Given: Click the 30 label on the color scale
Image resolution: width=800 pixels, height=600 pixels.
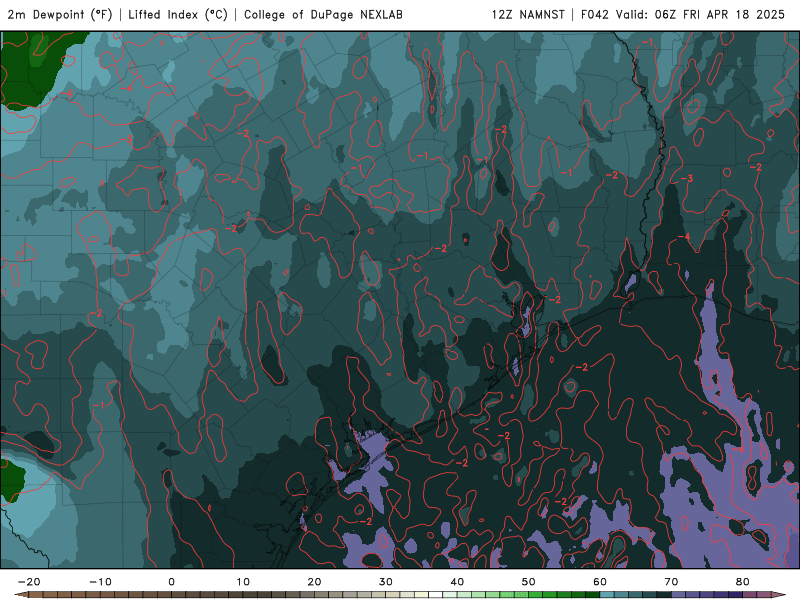Looking at the screenshot, I should click(x=386, y=582).
